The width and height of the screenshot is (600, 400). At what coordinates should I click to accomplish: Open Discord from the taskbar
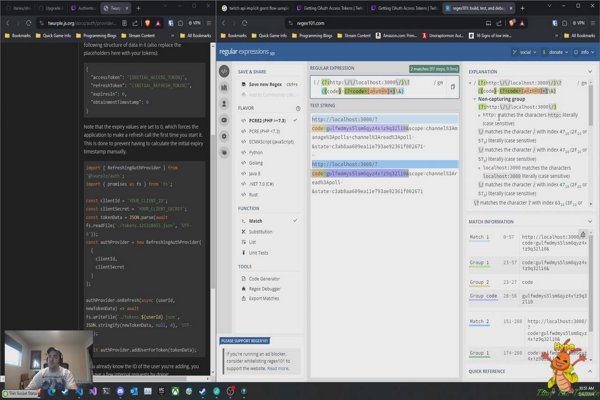120,391
